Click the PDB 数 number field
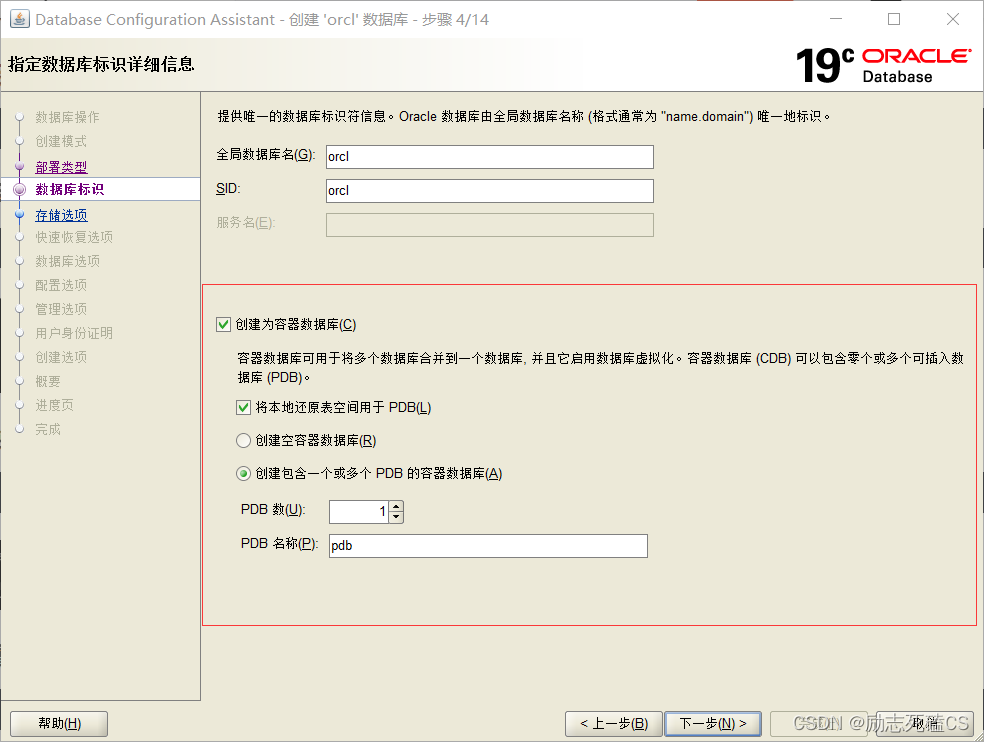 [359, 512]
